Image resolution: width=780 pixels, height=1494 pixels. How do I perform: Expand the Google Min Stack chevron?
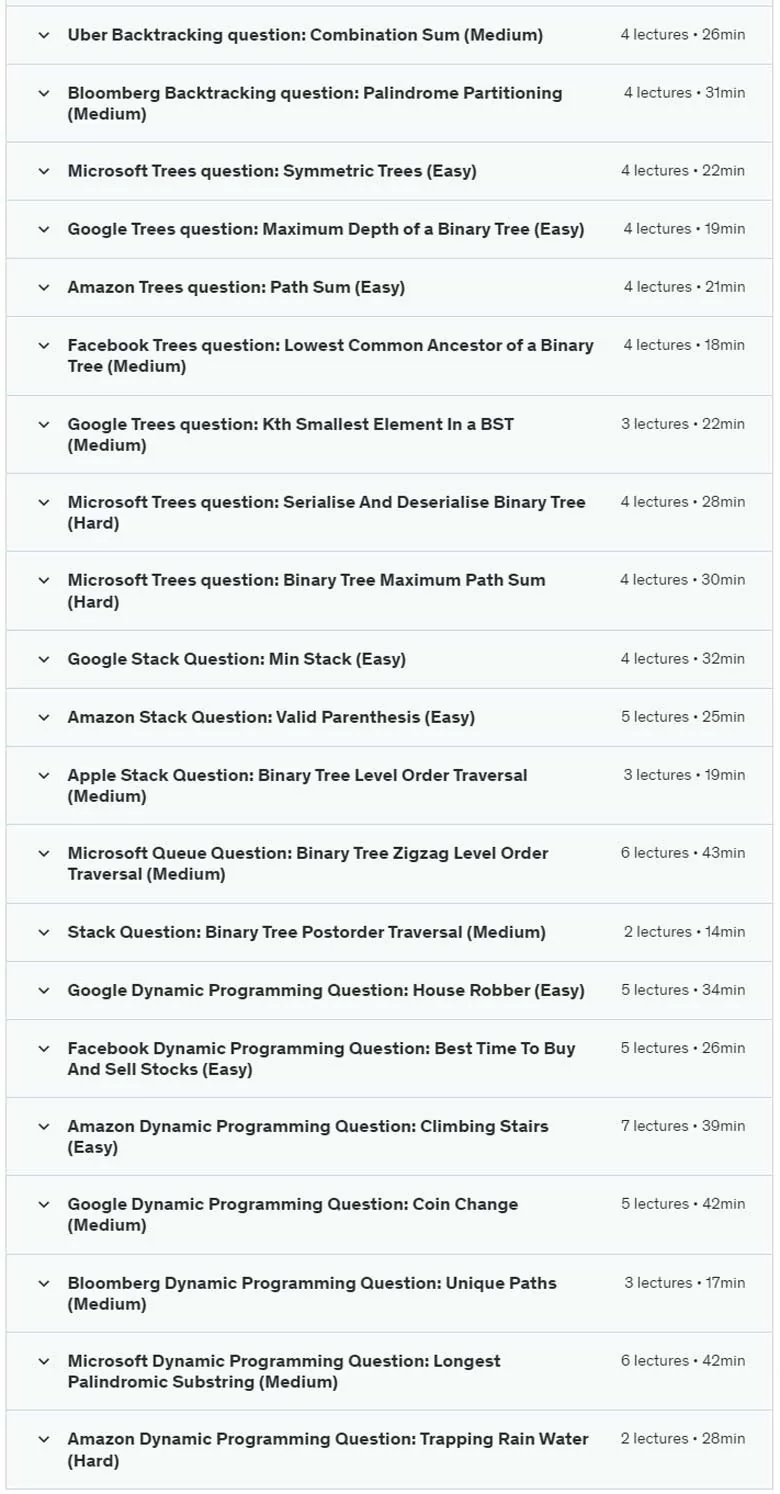tap(43, 659)
